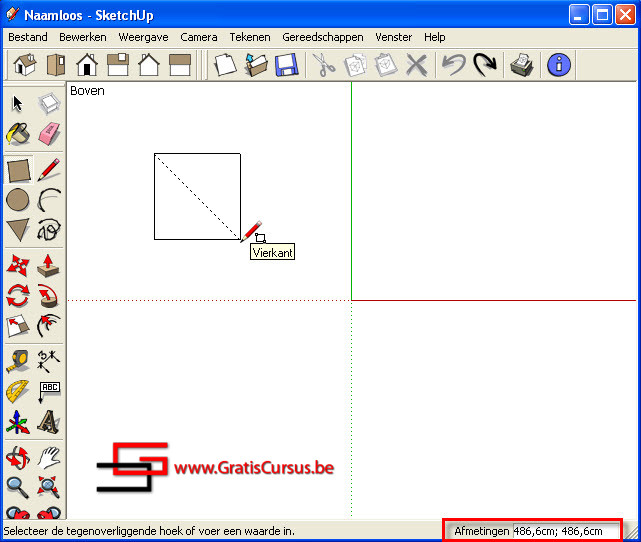Click the Delete X icon
This screenshot has width=641, height=542.
pyautogui.click(x=417, y=65)
